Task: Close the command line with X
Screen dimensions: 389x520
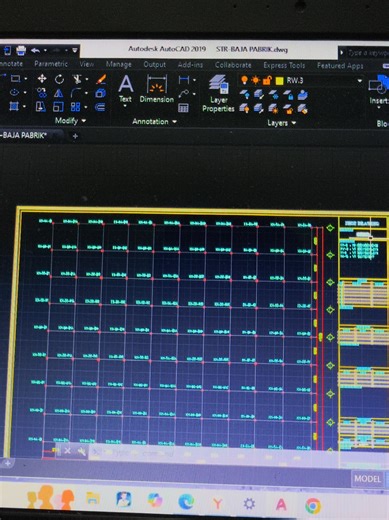Action: pyautogui.click(x=67, y=451)
